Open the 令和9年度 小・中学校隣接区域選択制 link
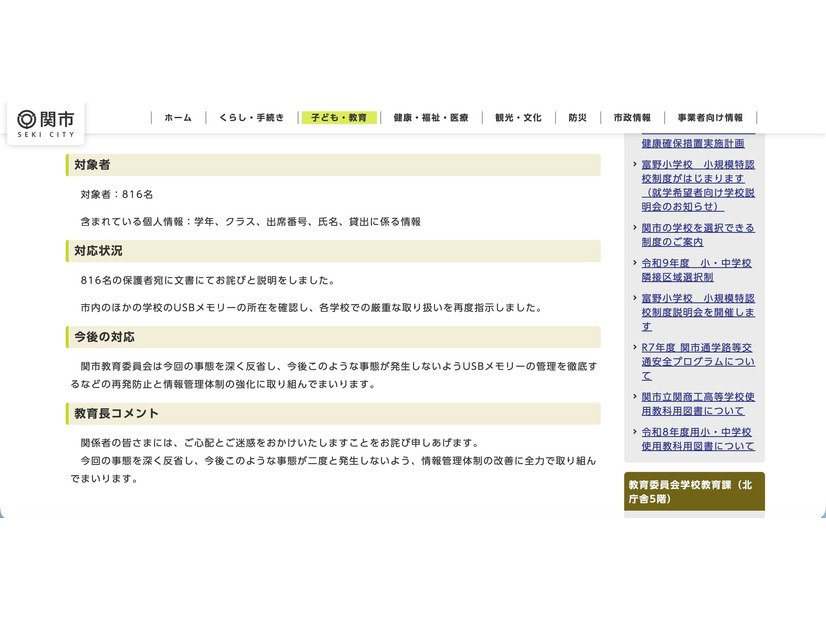 696,270
